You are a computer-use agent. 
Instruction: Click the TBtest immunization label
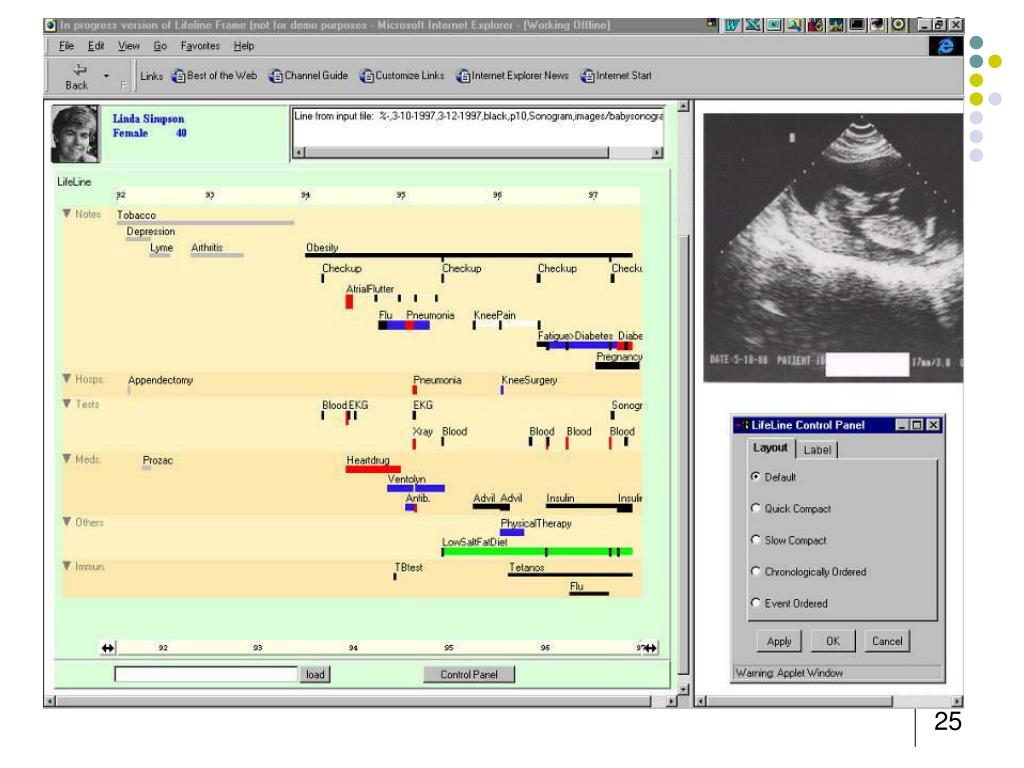409,568
